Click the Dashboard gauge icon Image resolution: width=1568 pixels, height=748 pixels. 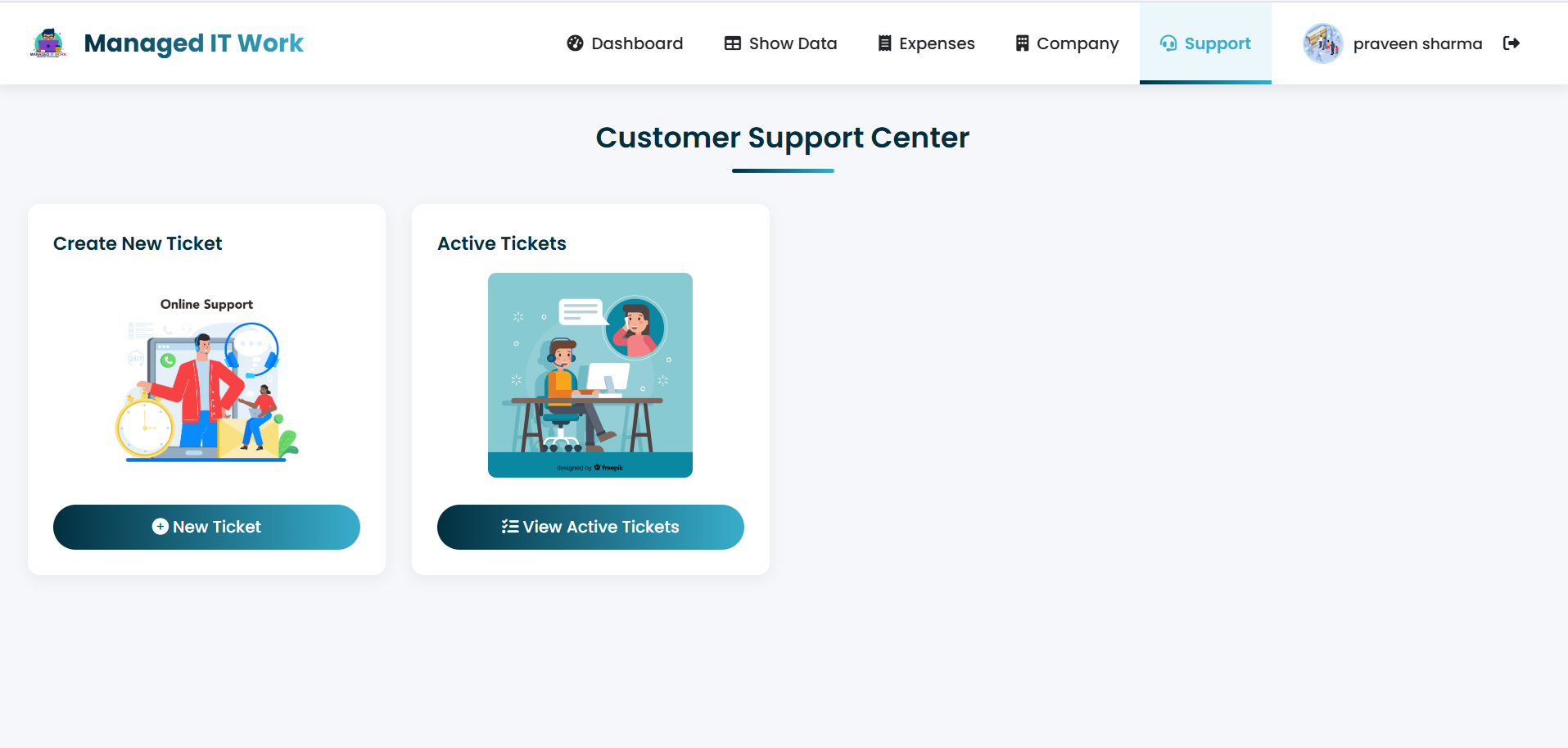575,43
